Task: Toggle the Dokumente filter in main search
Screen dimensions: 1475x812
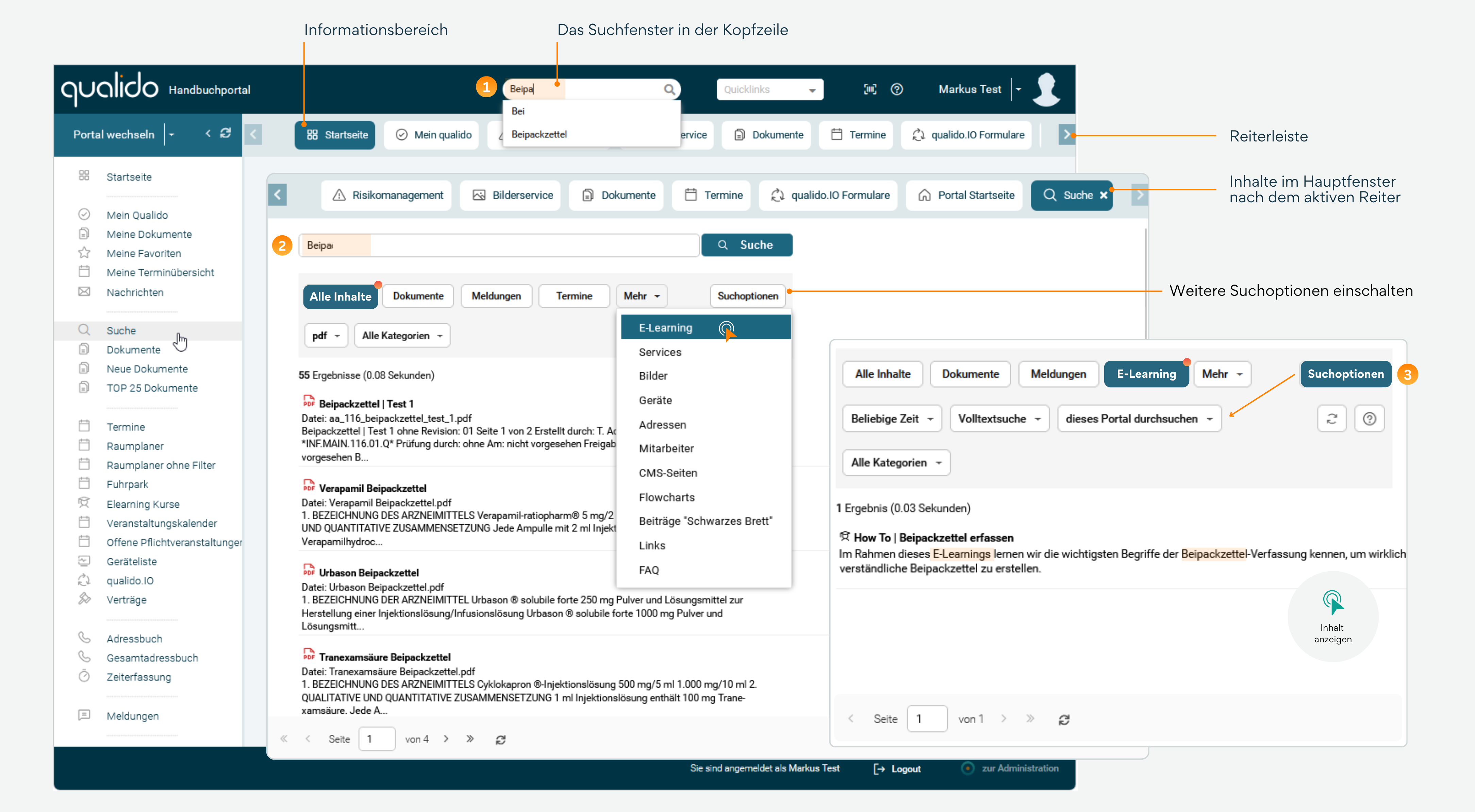Action: tap(418, 296)
